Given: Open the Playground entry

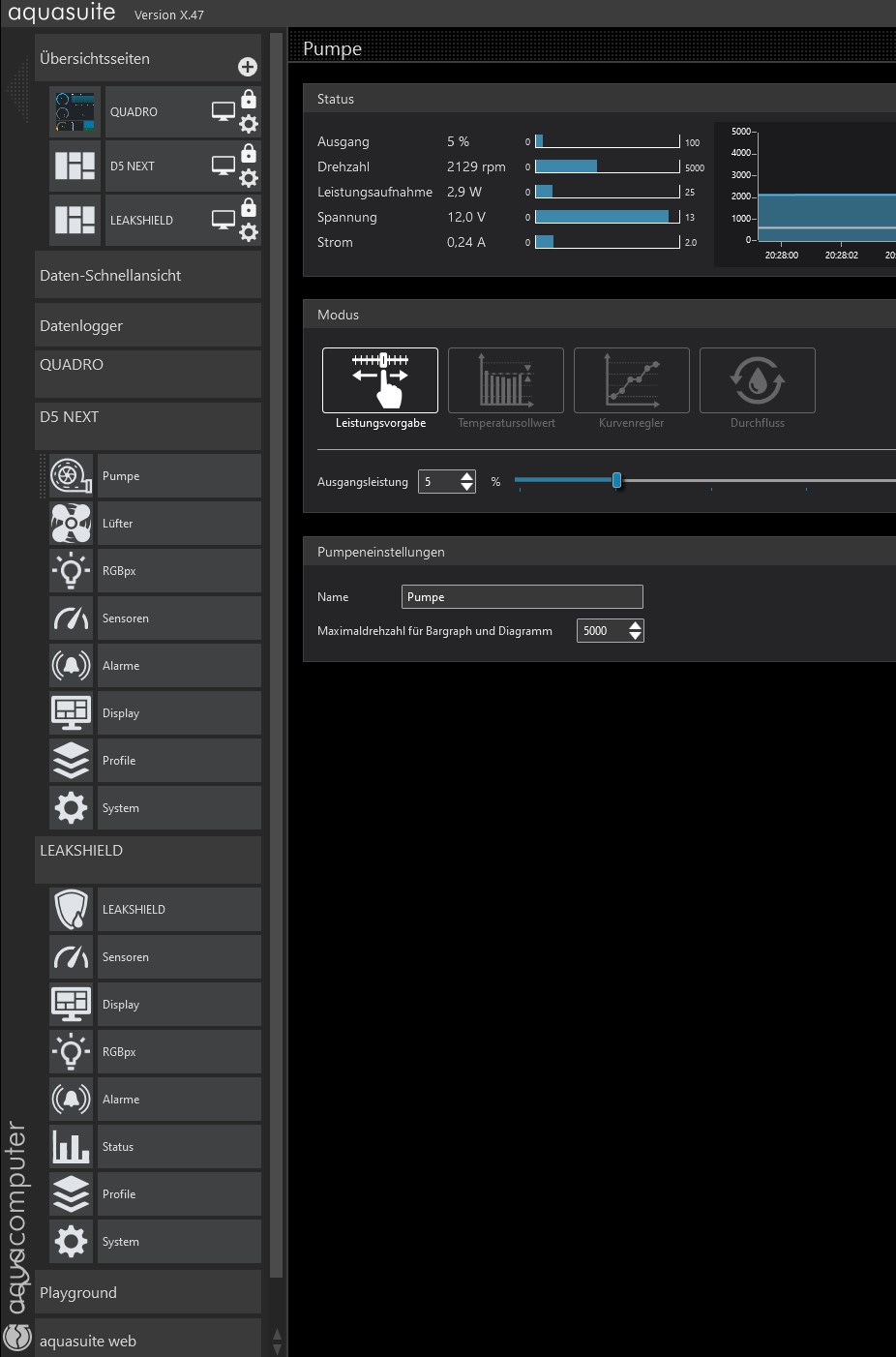Looking at the screenshot, I should pos(148,1293).
